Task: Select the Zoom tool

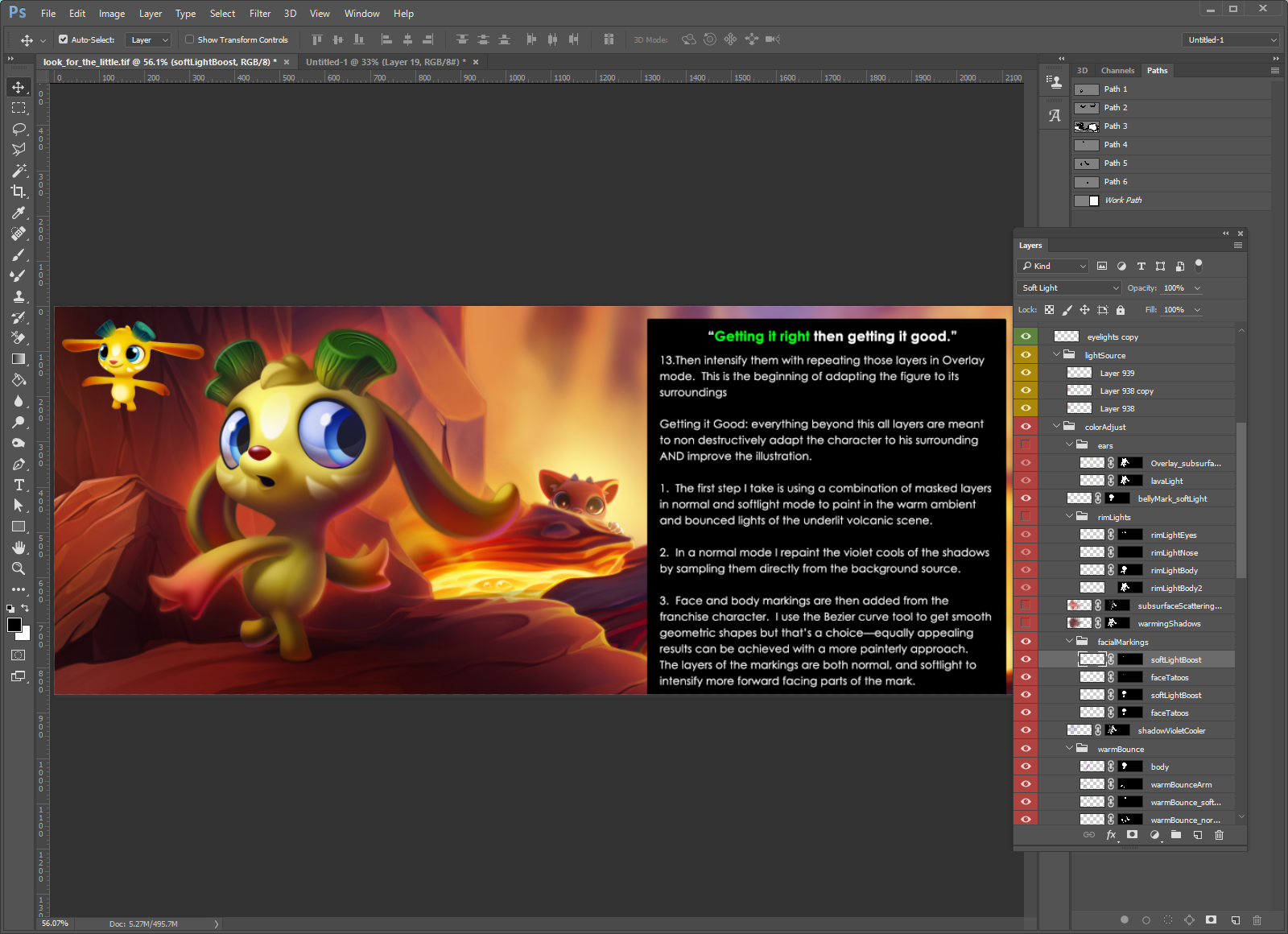Action: click(x=19, y=568)
